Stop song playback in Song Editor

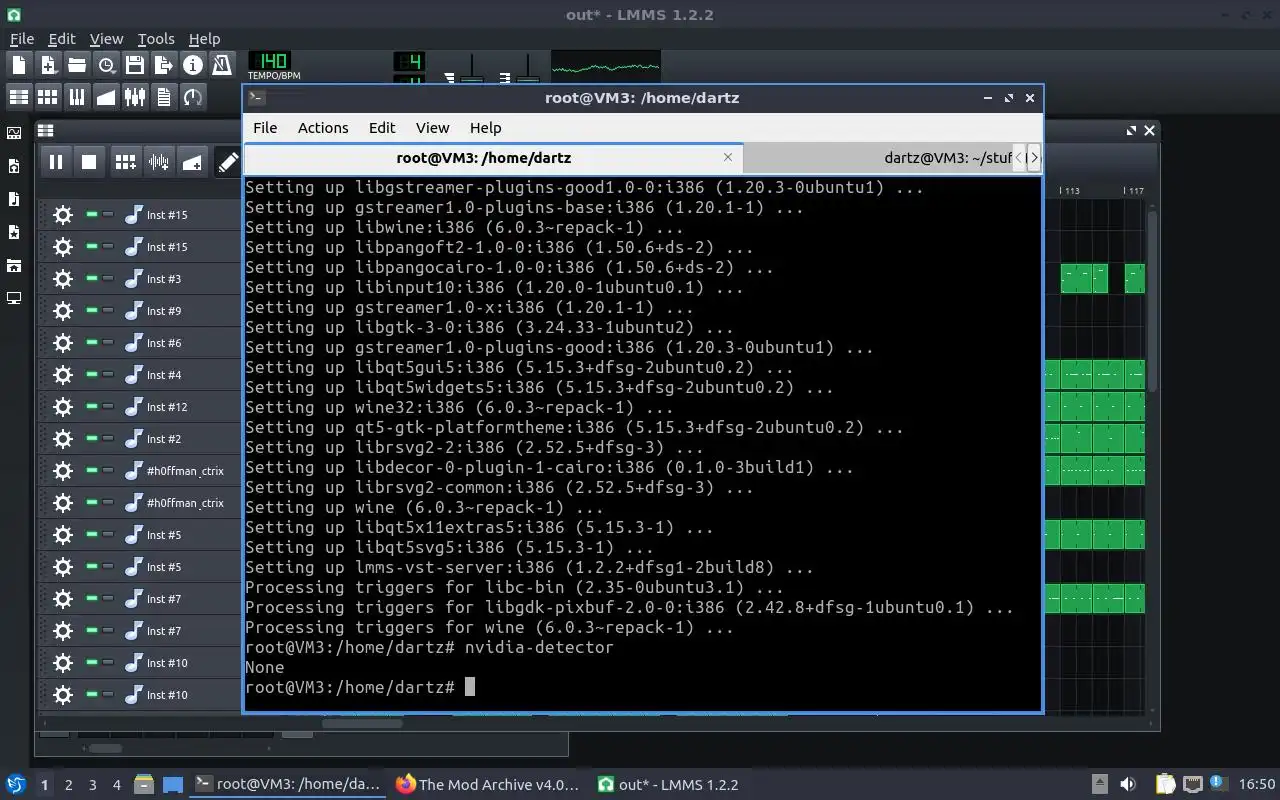pyautogui.click(x=88, y=162)
